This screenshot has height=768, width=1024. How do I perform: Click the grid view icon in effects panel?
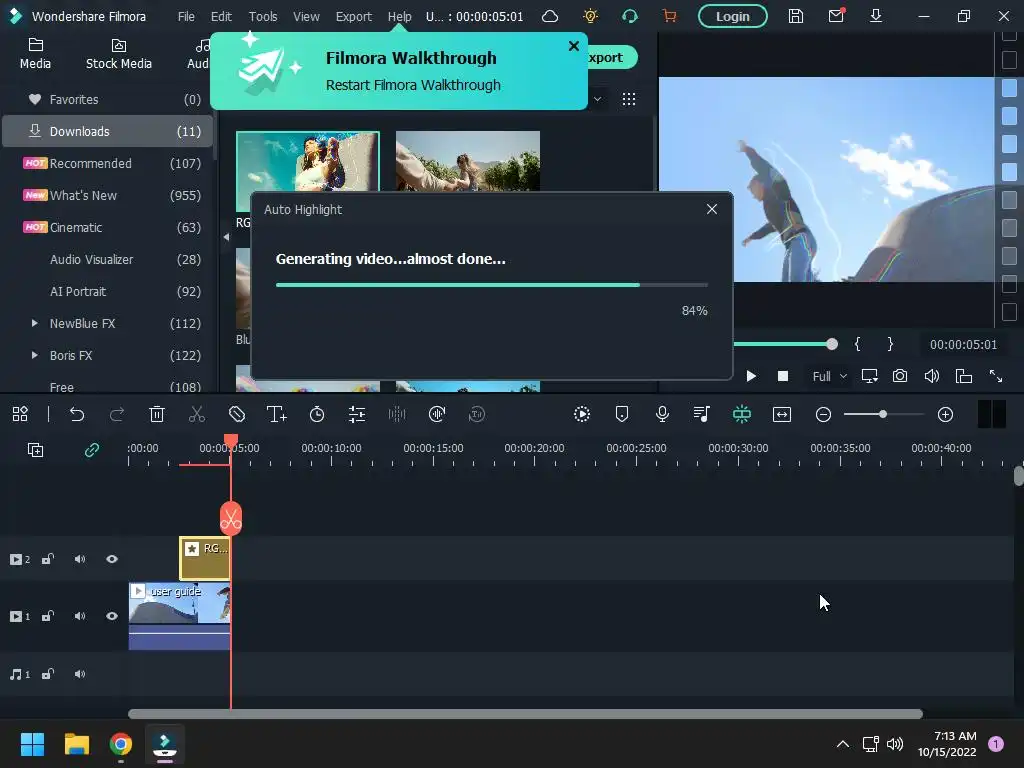click(629, 99)
